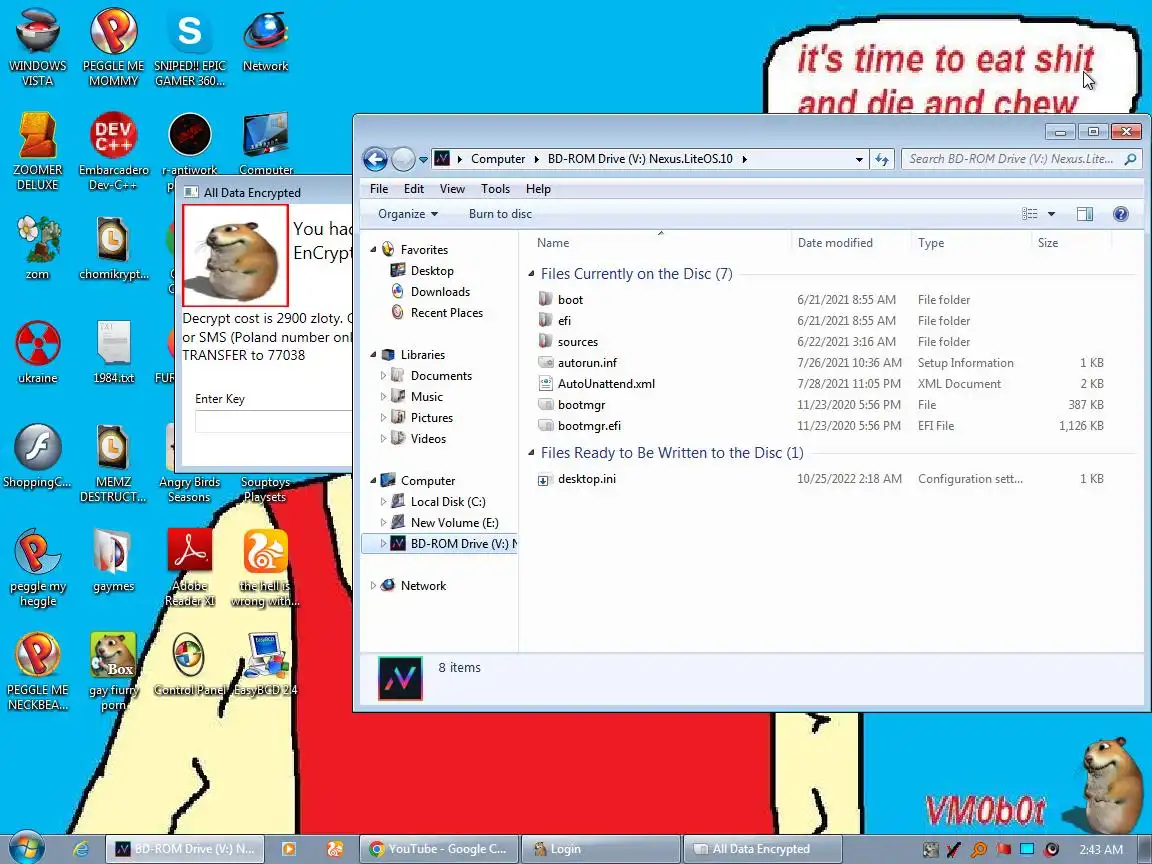Launch PEGGLE ME NECKBEA... icon
The width and height of the screenshot is (1152, 864).
point(37,672)
